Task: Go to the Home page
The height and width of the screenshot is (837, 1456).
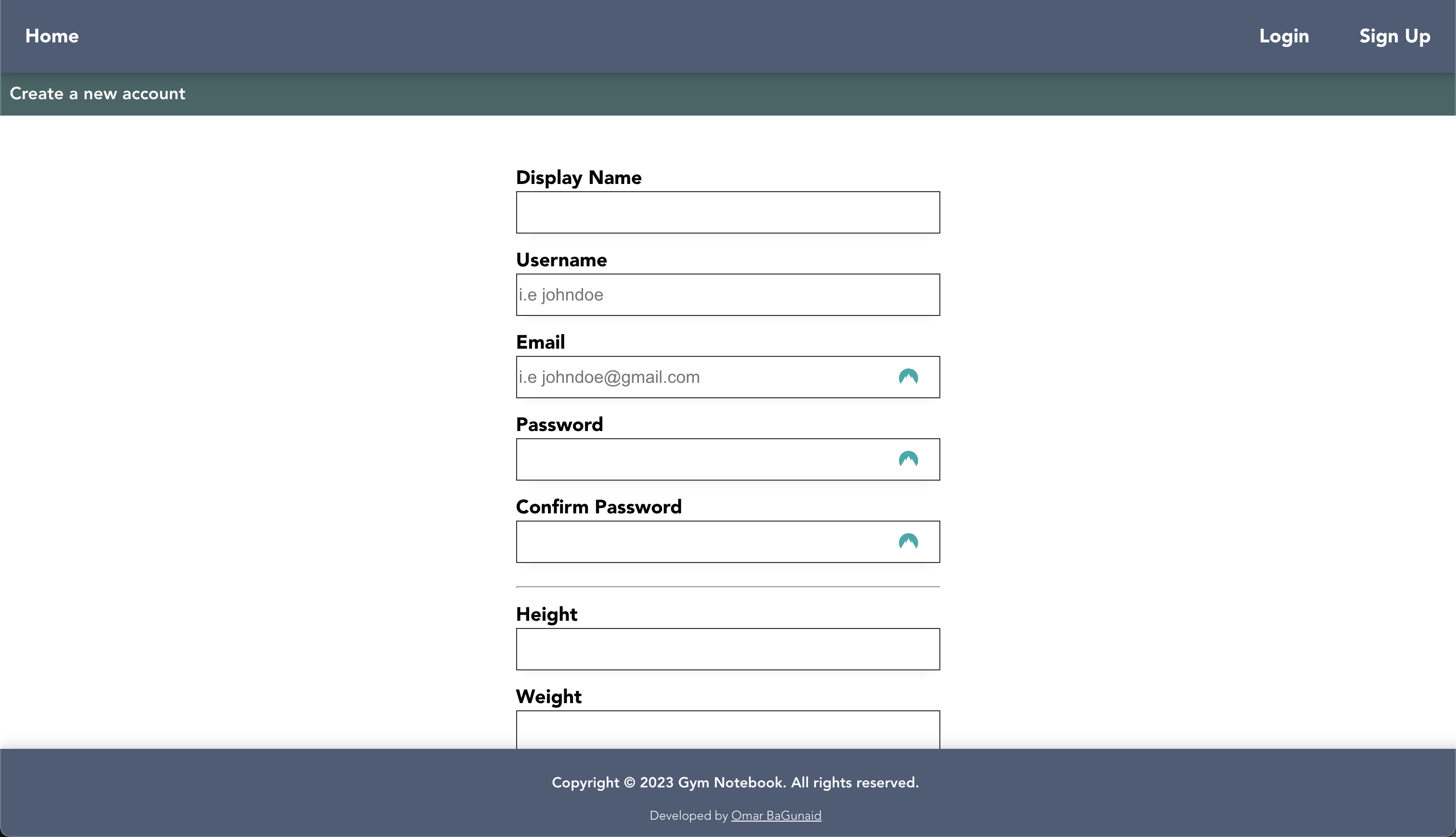Action: 52,36
